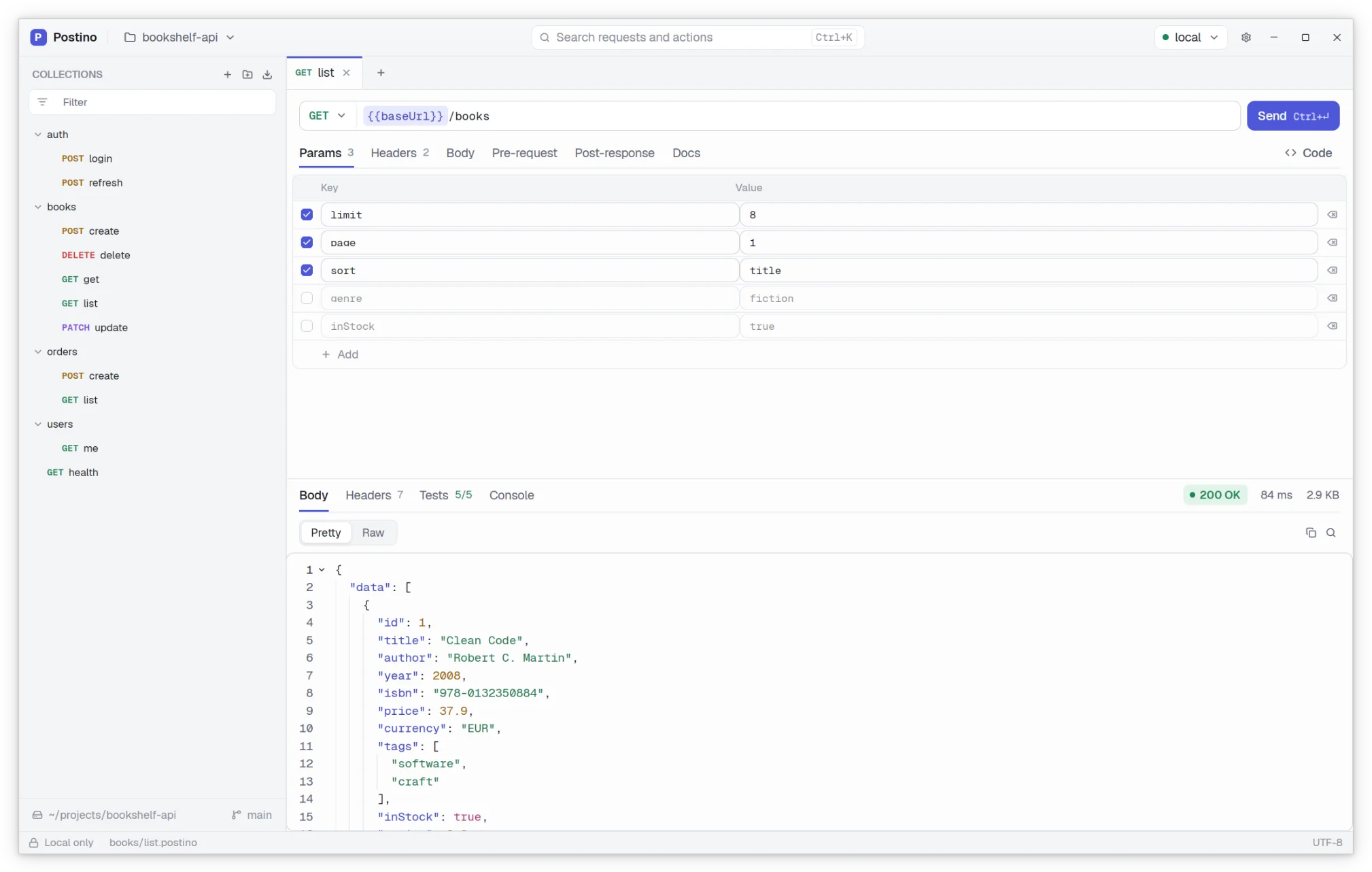Screen dimensions: 1372x872
Task: Delete the sort param row
Action: tap(1333, 271)
